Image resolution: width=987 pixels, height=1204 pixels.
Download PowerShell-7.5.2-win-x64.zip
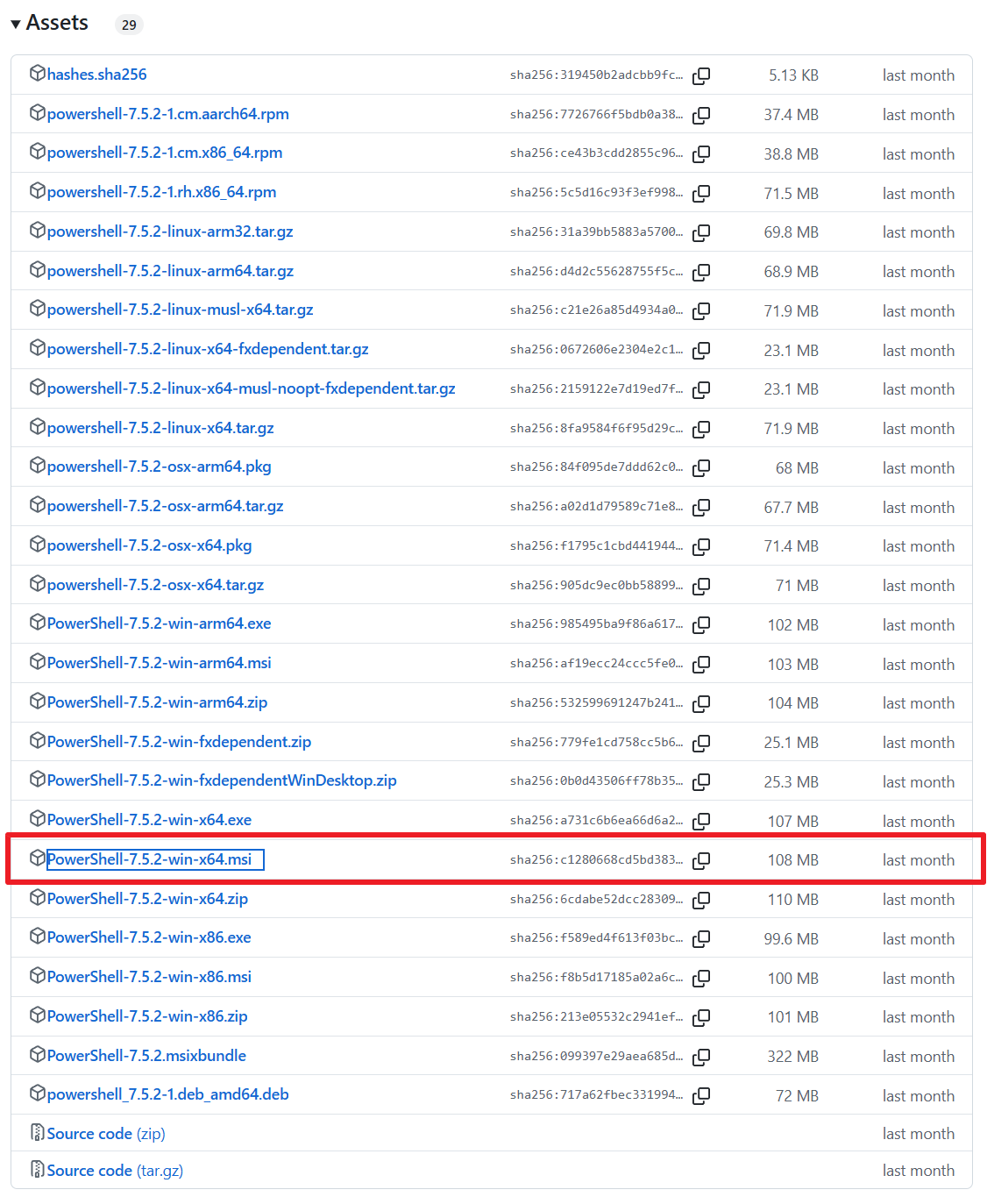pyautogui.click(x=148, y=899)
